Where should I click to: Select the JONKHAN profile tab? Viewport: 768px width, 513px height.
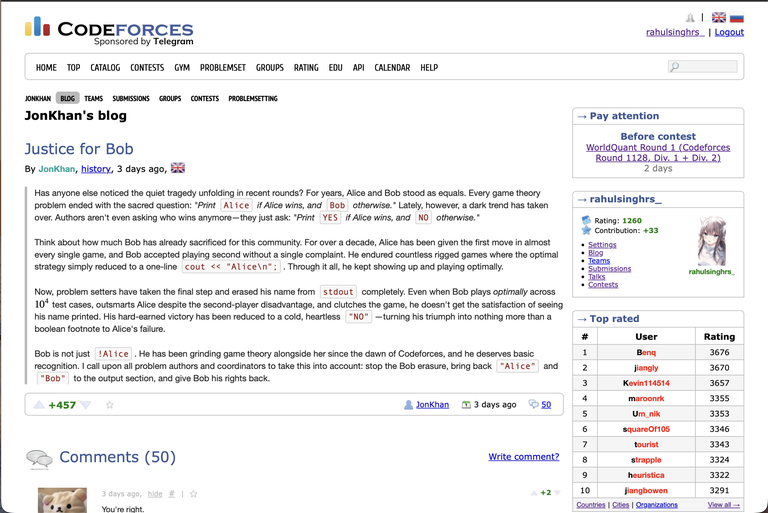click(38, 98)
